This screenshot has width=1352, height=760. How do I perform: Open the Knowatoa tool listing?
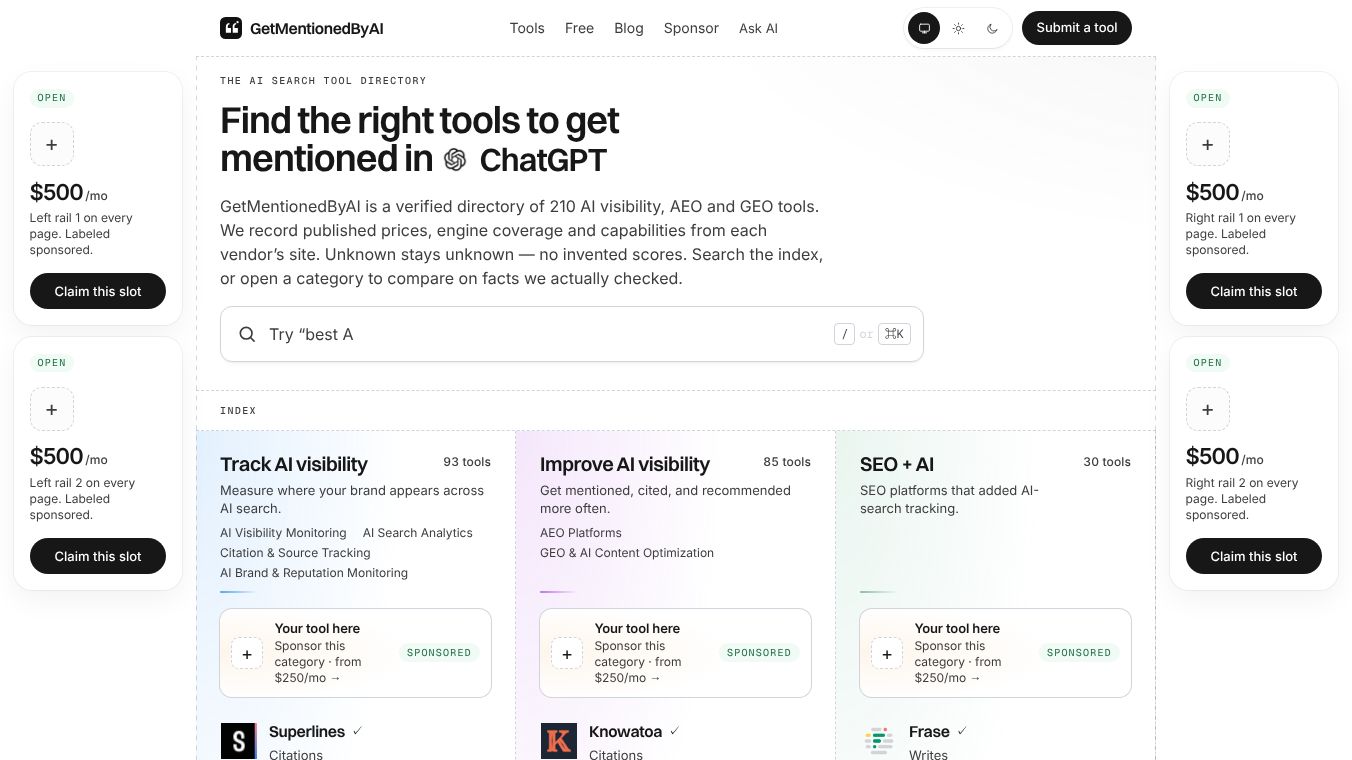tap(625, 732)
